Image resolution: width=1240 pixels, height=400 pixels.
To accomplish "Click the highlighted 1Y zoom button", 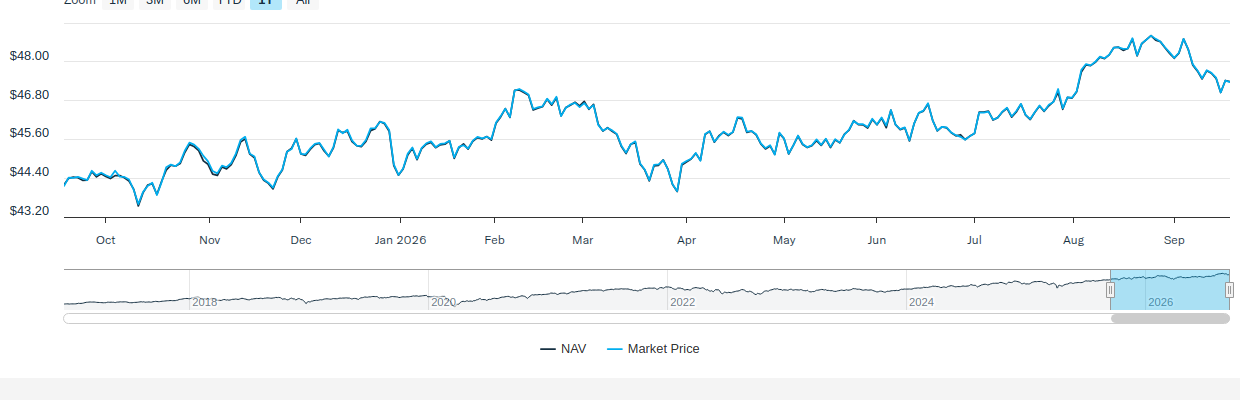I will tap(266, 3).
